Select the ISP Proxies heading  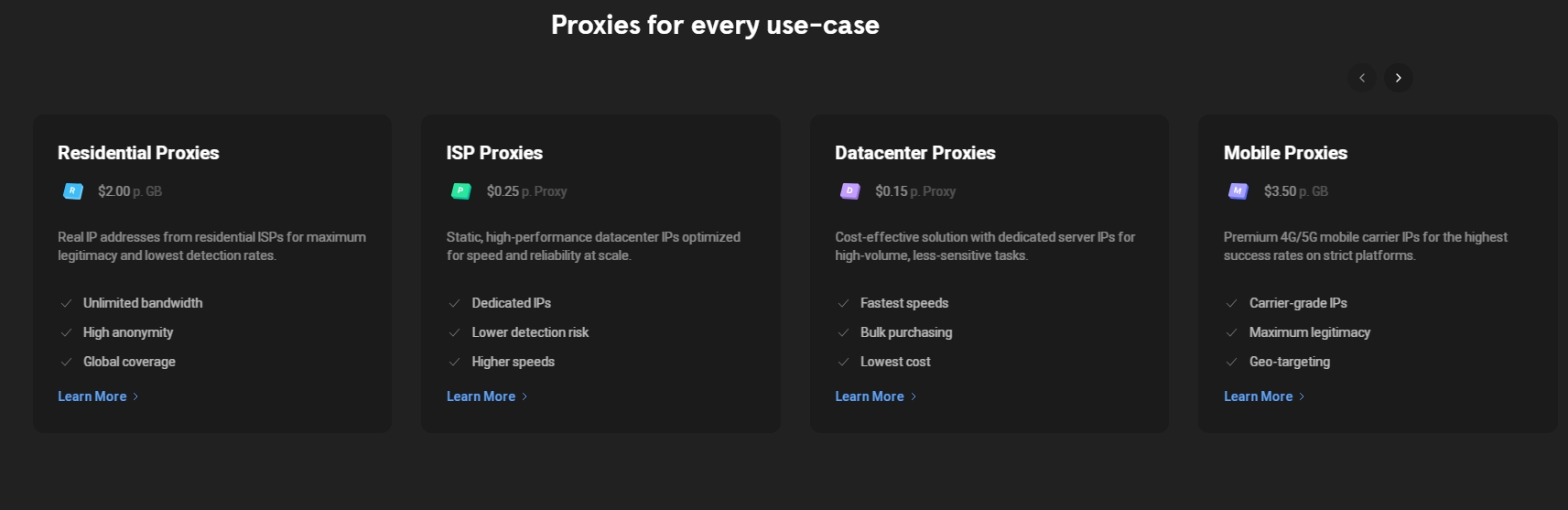tap(494, 153)
